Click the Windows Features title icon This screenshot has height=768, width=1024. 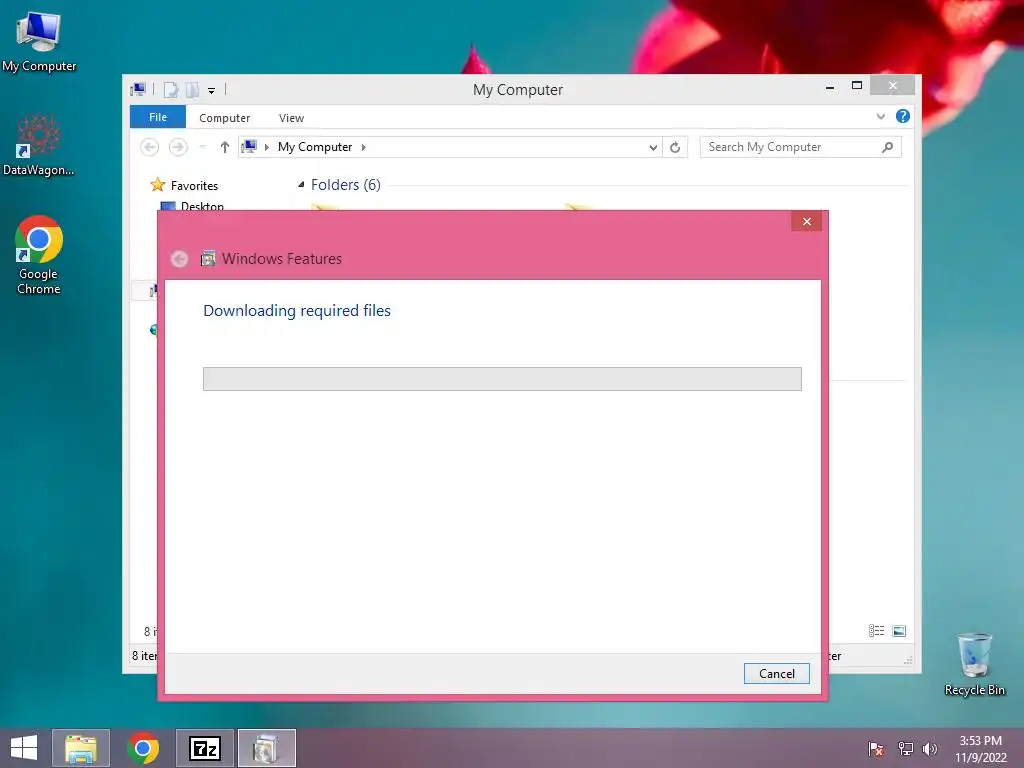coord(208,259)
